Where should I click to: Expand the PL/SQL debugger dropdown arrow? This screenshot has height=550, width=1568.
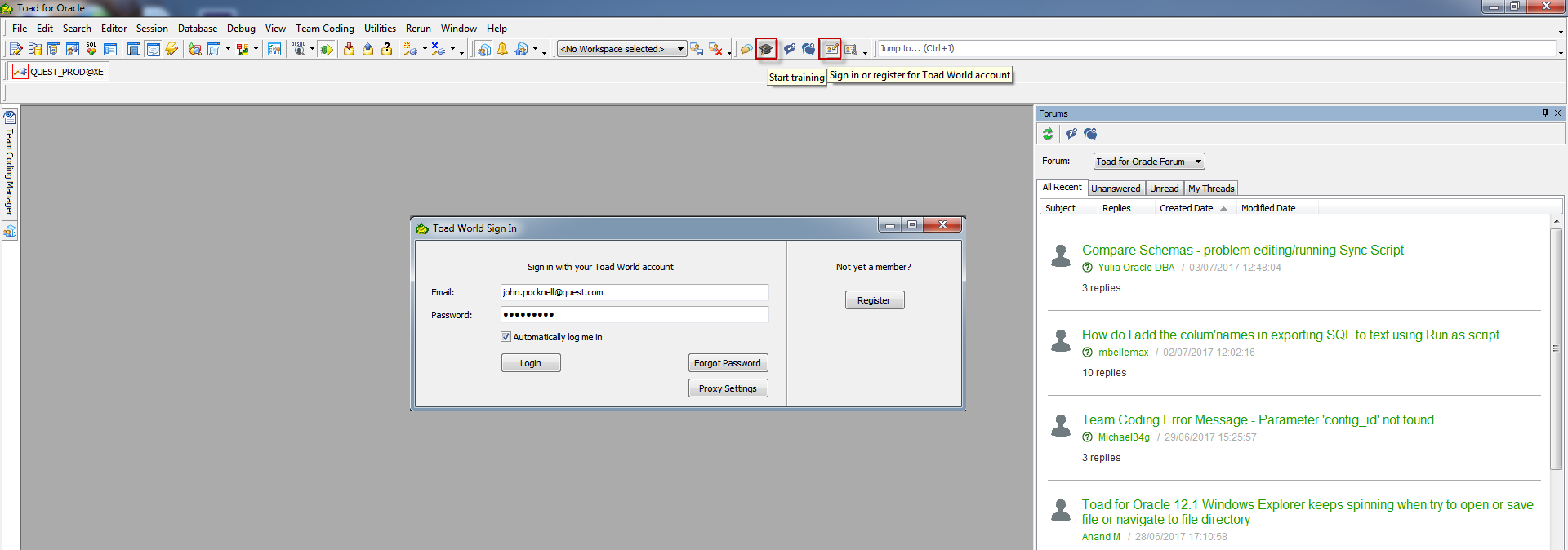click(312, 49)
